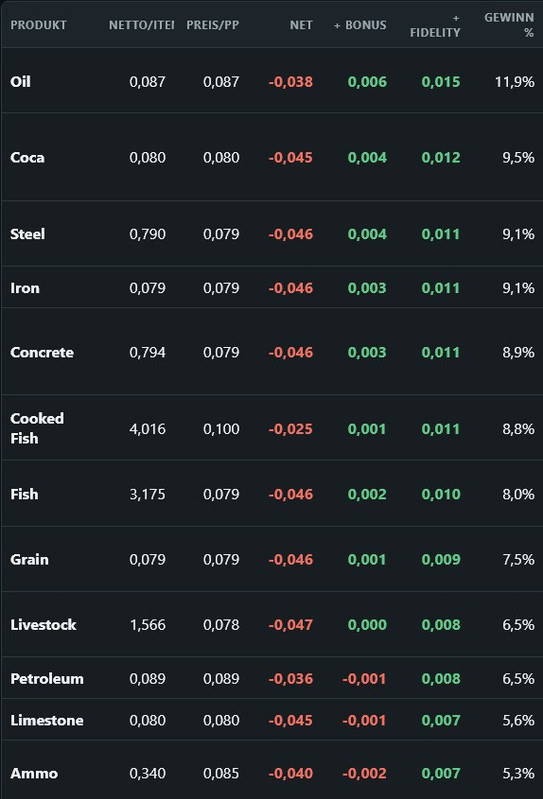Select the Petroleum product row
The height and width of the screenshot is (799, 543).
(272, 678)
